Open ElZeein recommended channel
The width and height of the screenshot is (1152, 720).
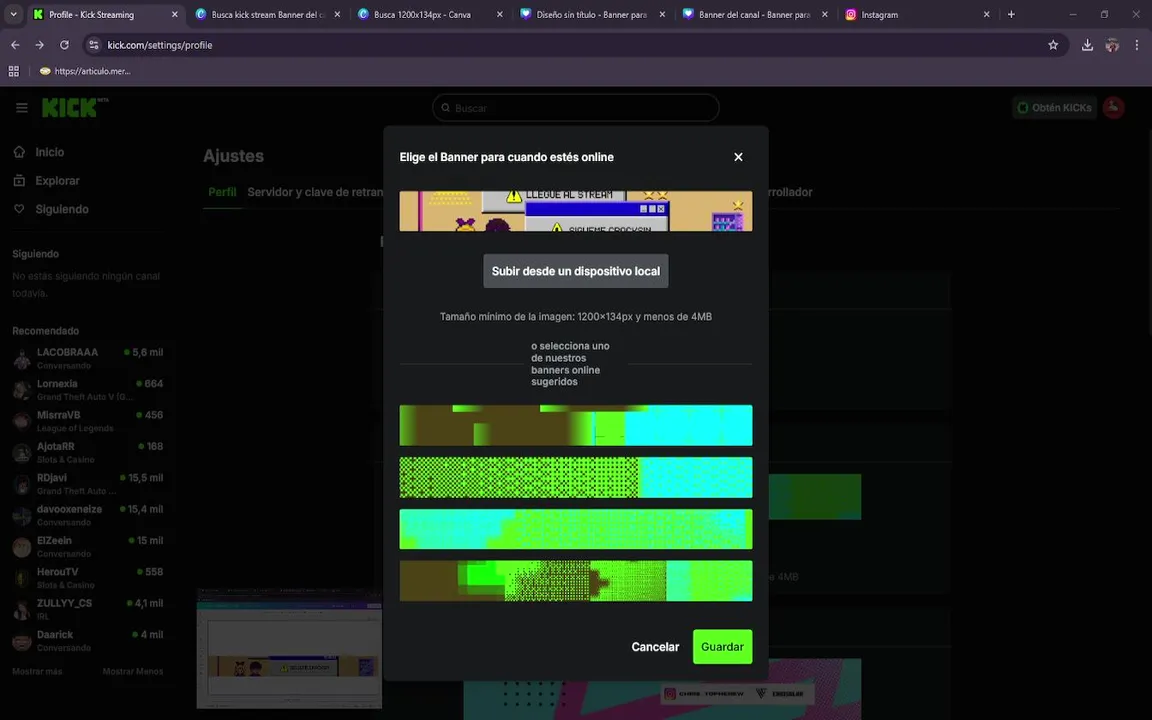tap(88, 547)
